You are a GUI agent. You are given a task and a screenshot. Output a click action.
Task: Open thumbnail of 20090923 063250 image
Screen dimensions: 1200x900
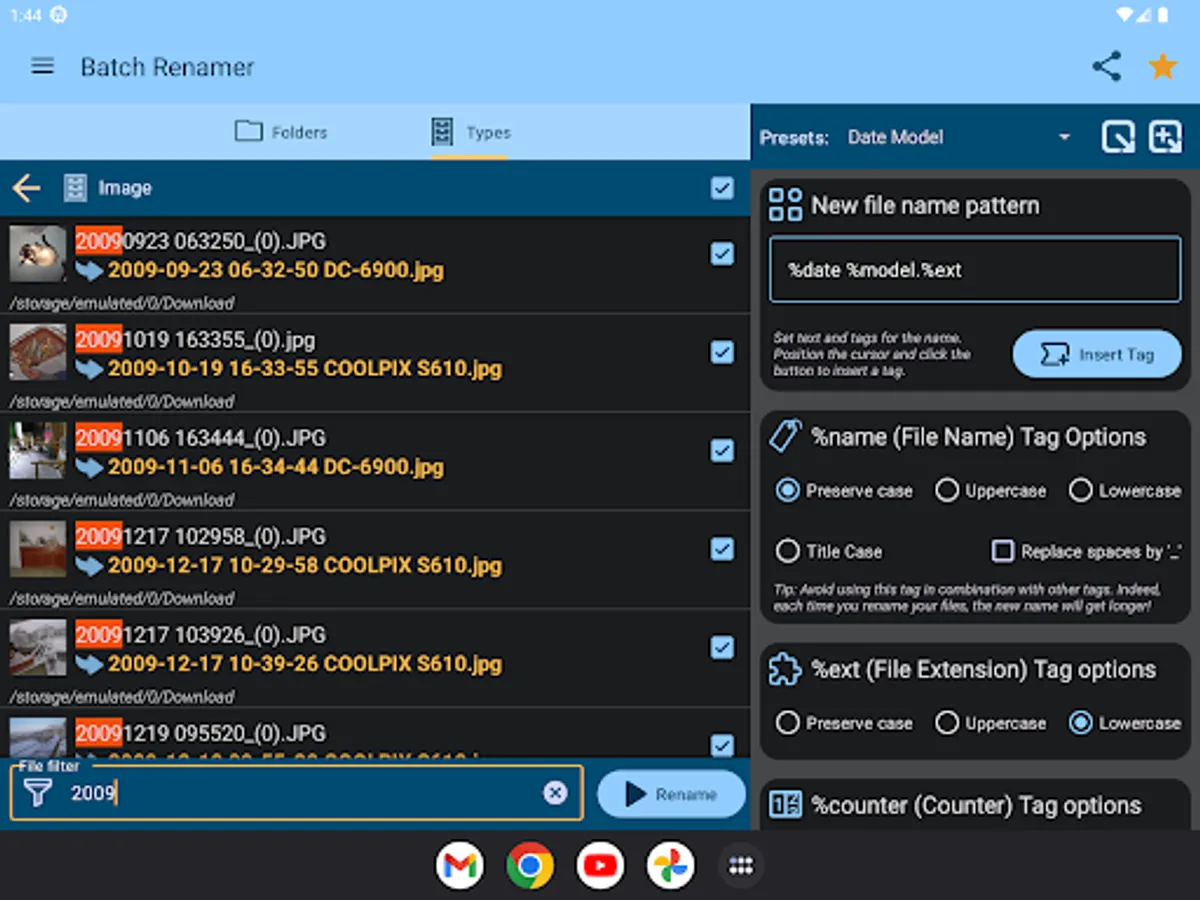coord(38,253)
